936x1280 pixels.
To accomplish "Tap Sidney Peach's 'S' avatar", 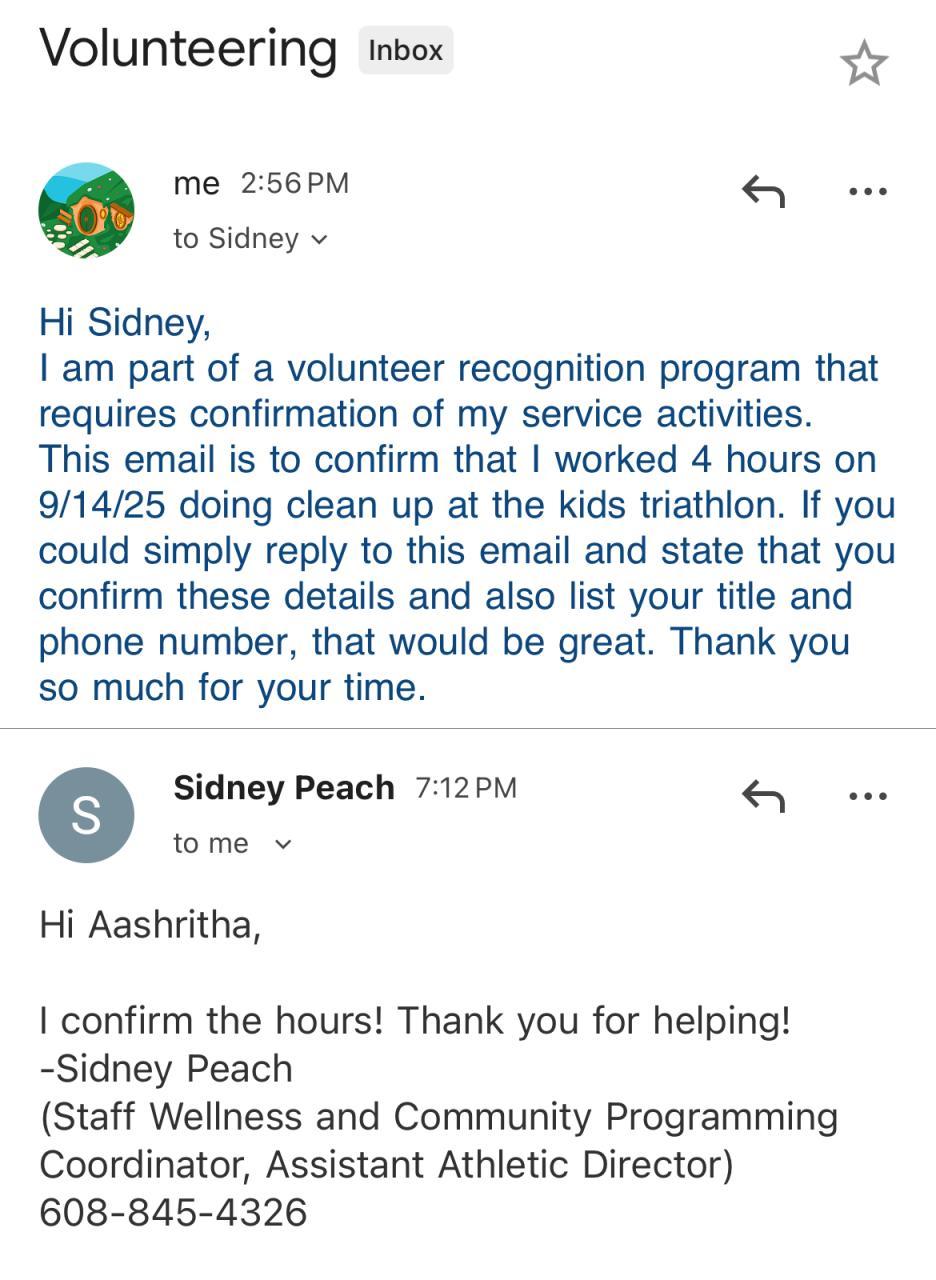I will pos(86,815).
